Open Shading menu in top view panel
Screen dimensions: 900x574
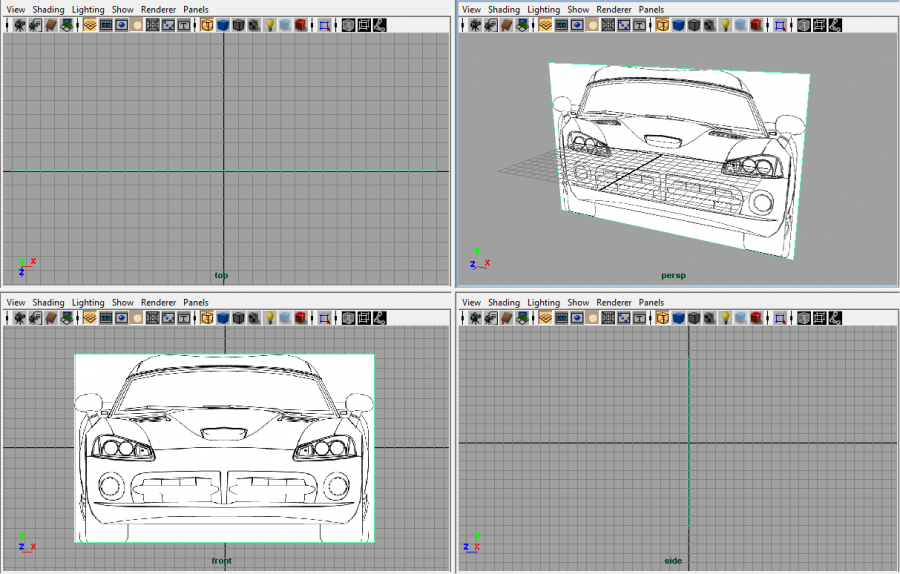coord(48,9)
